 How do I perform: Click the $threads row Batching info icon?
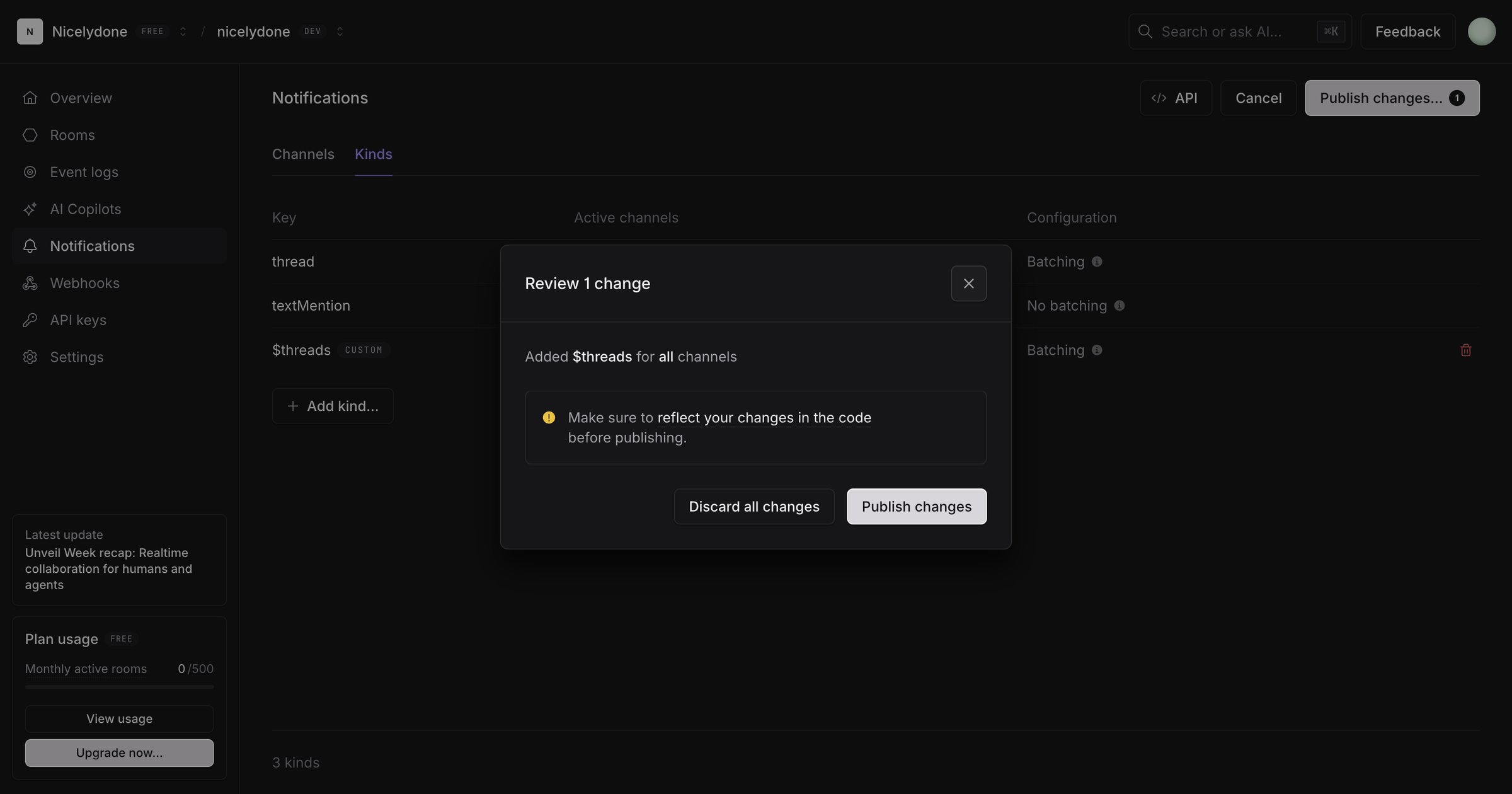(1097, 350)
